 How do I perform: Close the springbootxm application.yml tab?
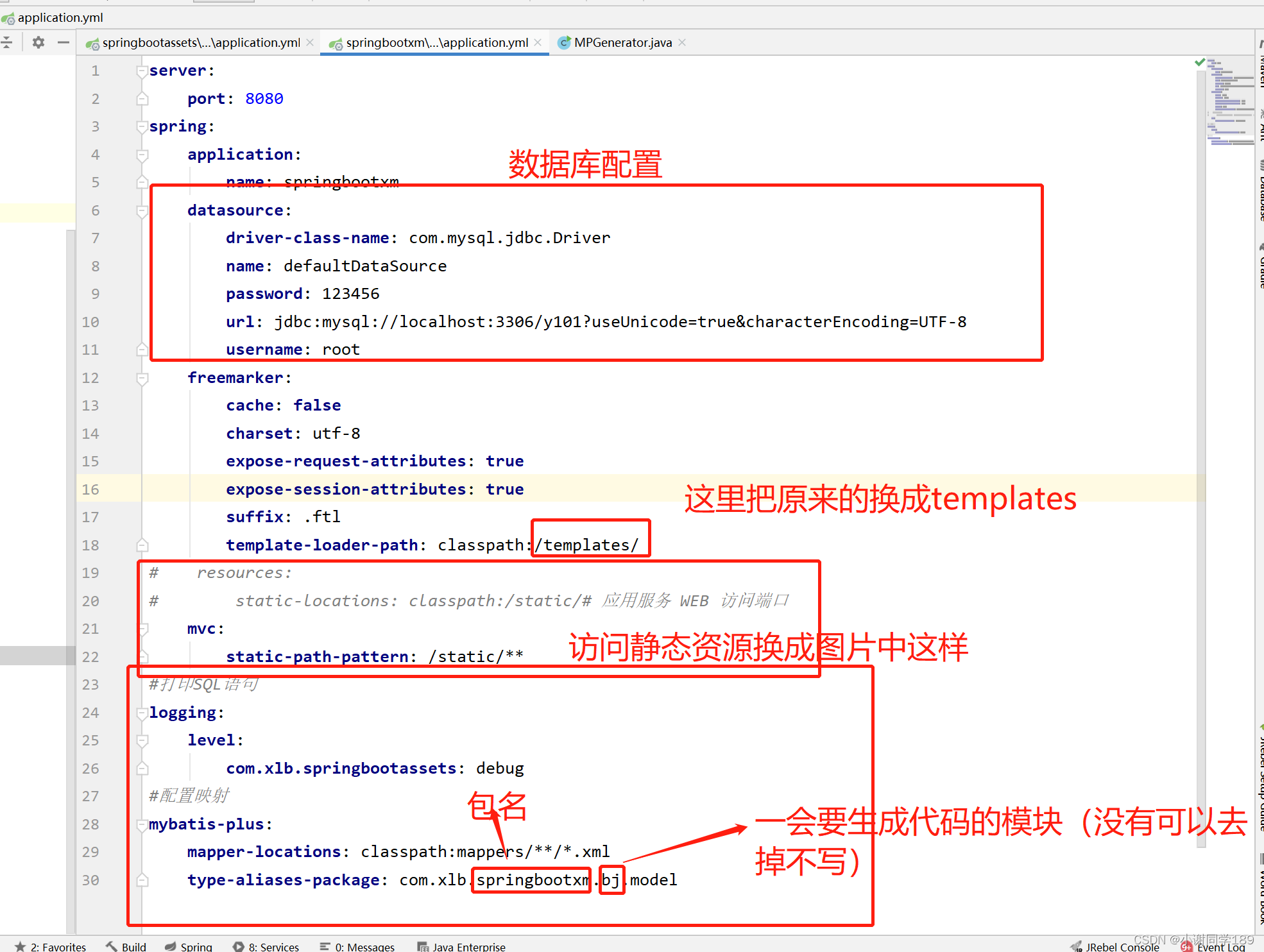pyautogui.click(x=538, y=42)
